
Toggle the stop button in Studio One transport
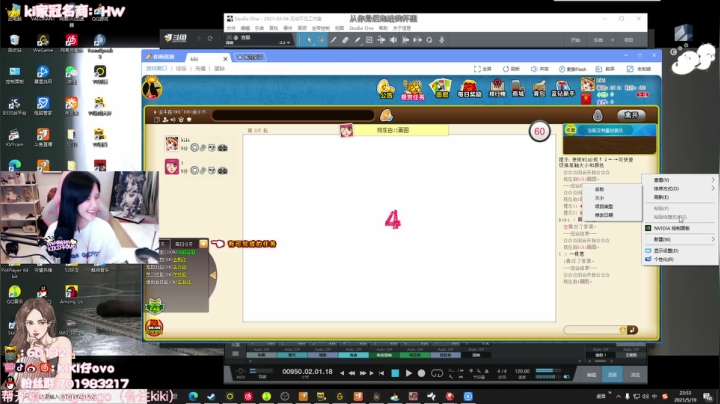point(395,373)
